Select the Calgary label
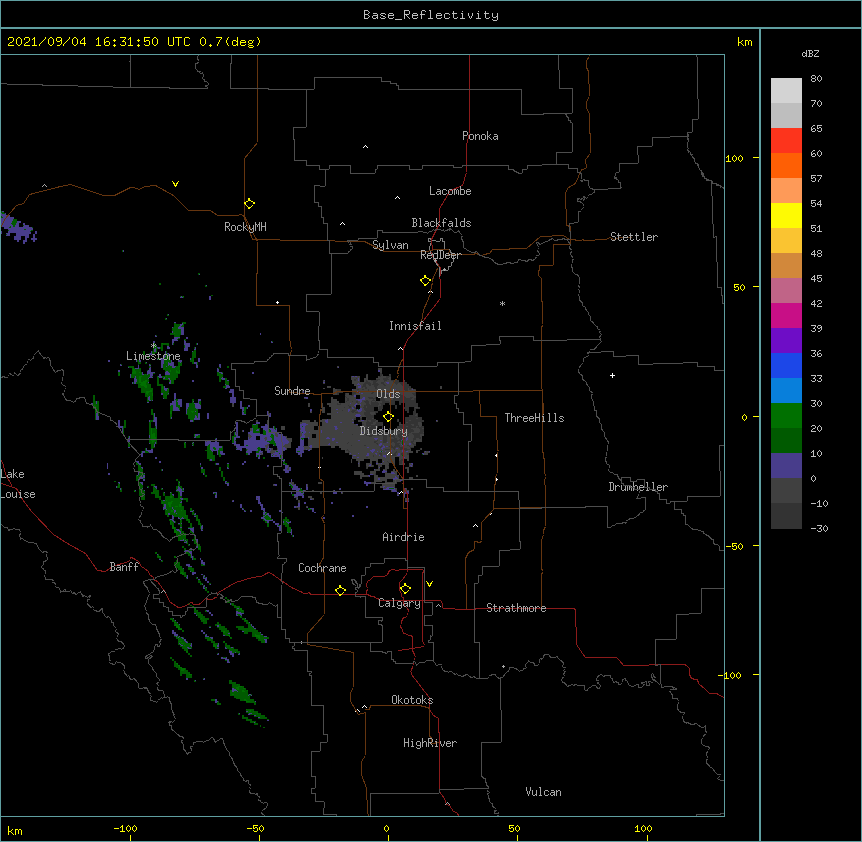 [x=399, y=603]
